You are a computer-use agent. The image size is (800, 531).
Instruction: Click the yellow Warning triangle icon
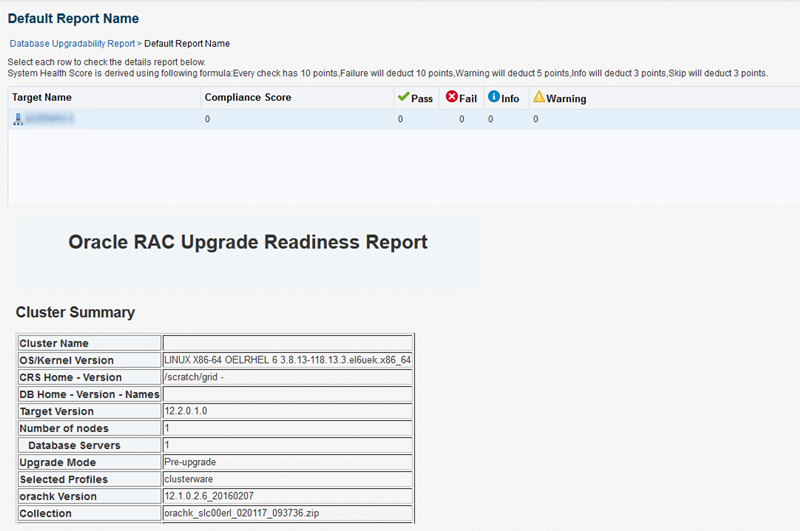[539, 96]
